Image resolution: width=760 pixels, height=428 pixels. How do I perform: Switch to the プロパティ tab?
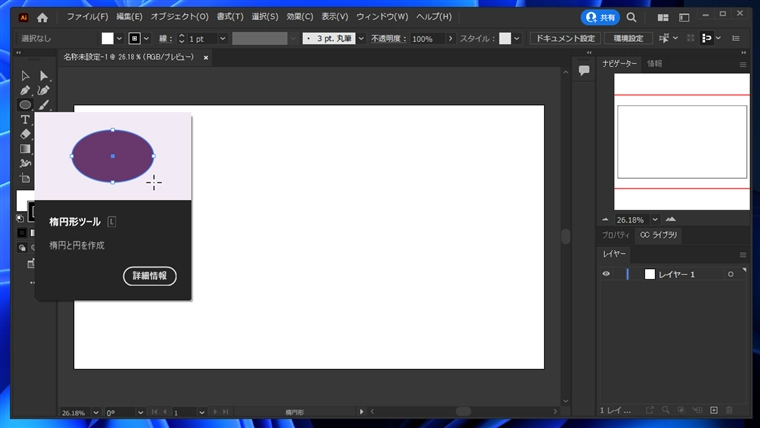tap(616, 235)
